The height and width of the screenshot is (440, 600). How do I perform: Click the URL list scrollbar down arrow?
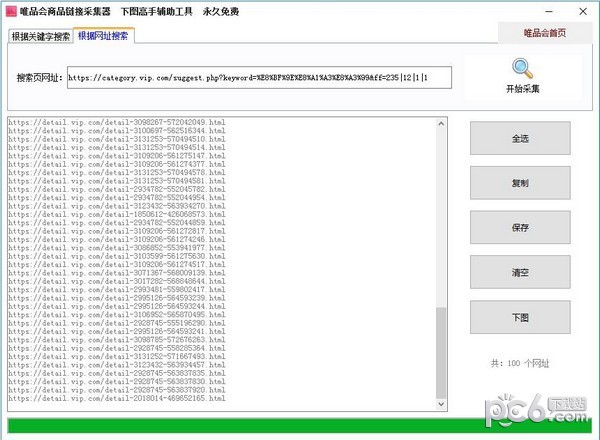[441, 404]
